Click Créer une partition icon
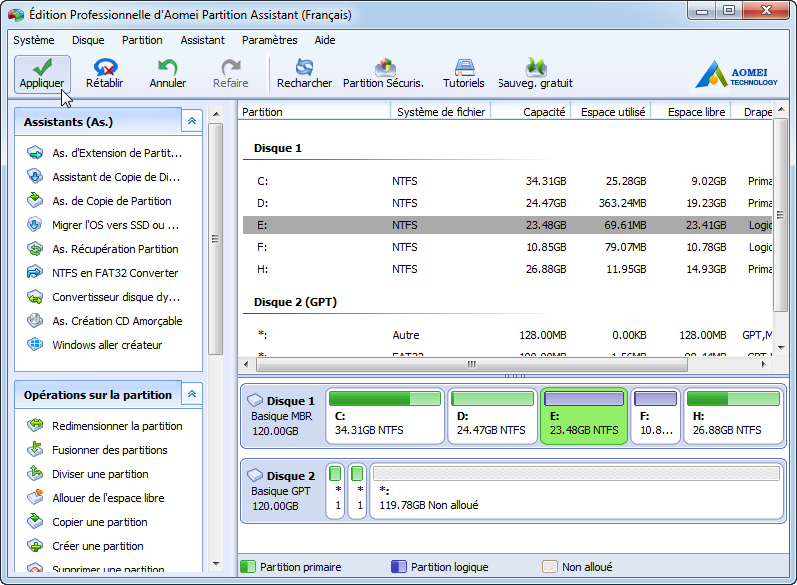Viewport: 797px width, 585px height. pos(35,545)
